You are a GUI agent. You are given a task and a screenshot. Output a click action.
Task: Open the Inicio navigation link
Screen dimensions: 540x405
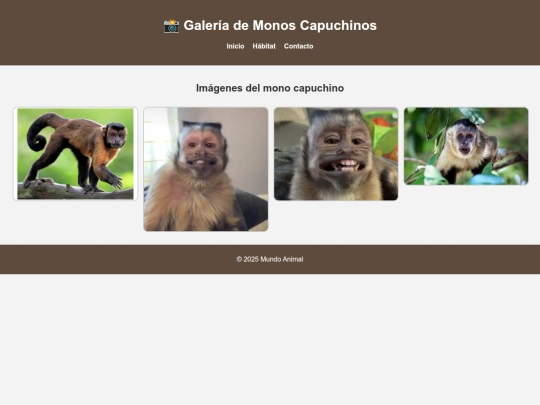(x=235, y=46)
